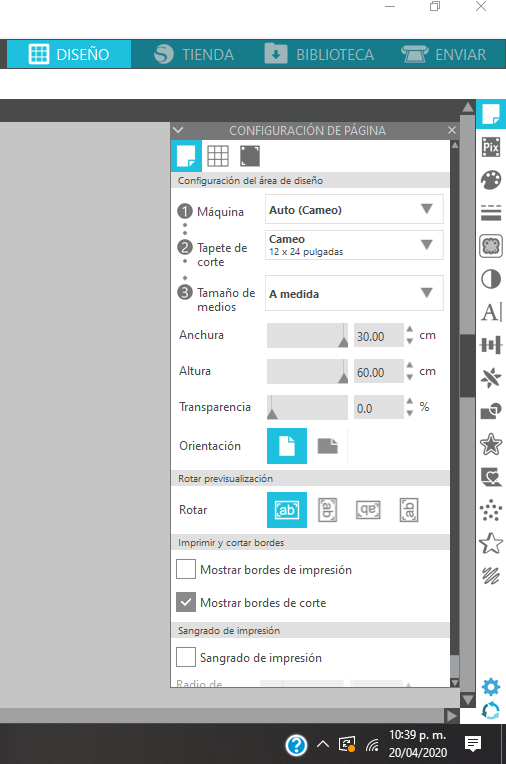Open Preferences gear icon
This screenshot has width=506, height=764.
pos(491,687)
